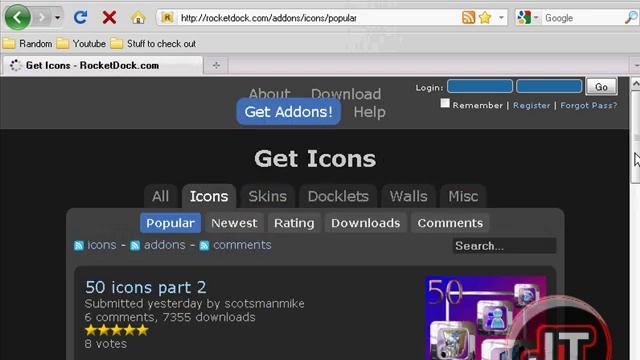Open the Register link

pyautogui.click(x=531, y=105)
